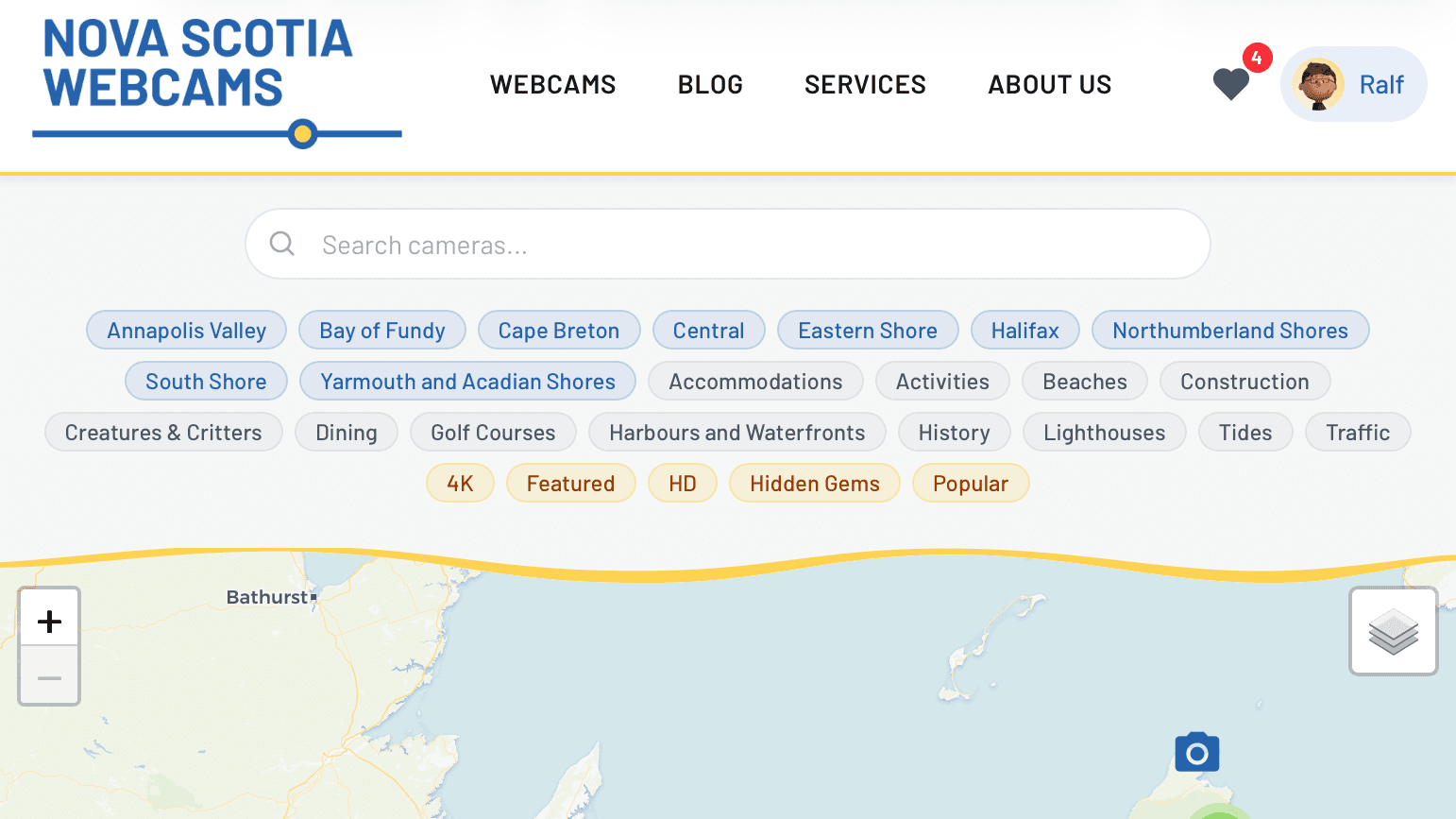Open the Services menu item
This screenshot has width=1456, height=819.
click(865, 85)
